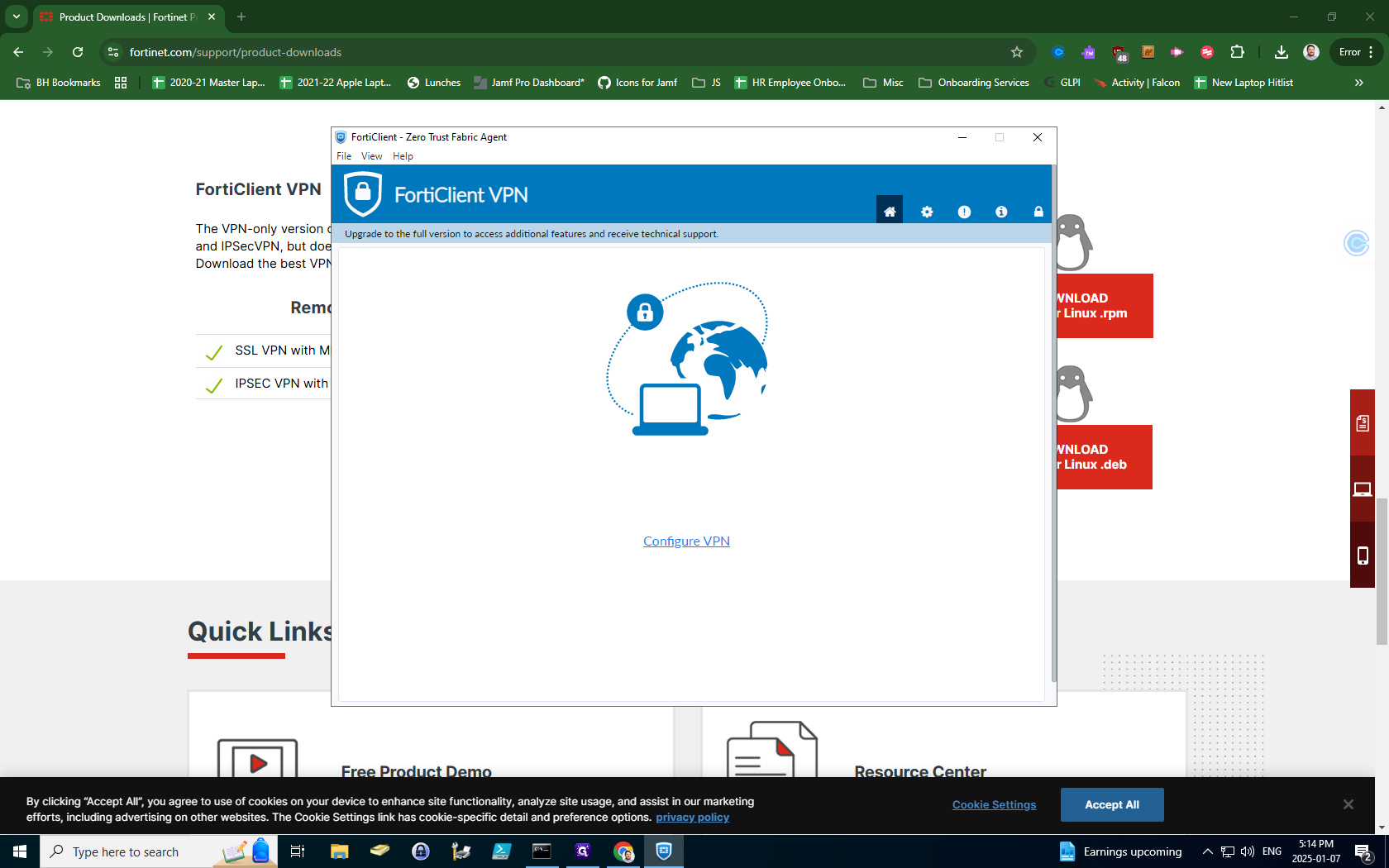View site information icon in address bar
Screen dimensions: 1389x868
click(113, 52)
